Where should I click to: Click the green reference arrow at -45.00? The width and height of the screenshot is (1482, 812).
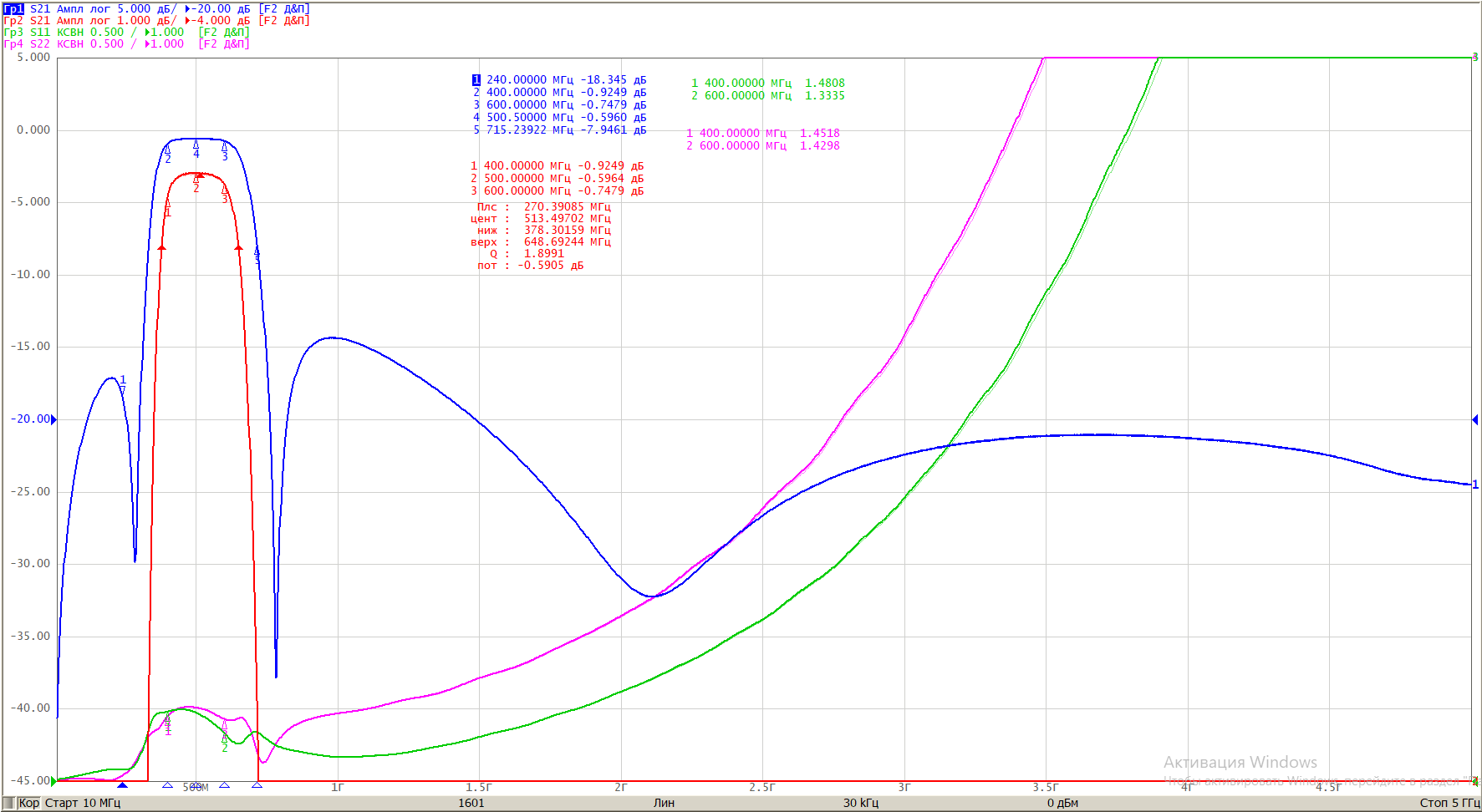click(54, 781)
